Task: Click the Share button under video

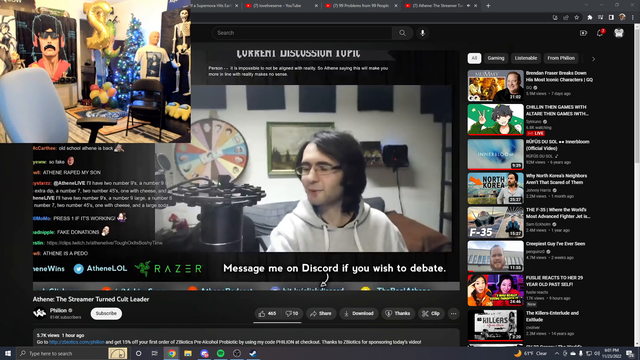Action: click(321, 313)
